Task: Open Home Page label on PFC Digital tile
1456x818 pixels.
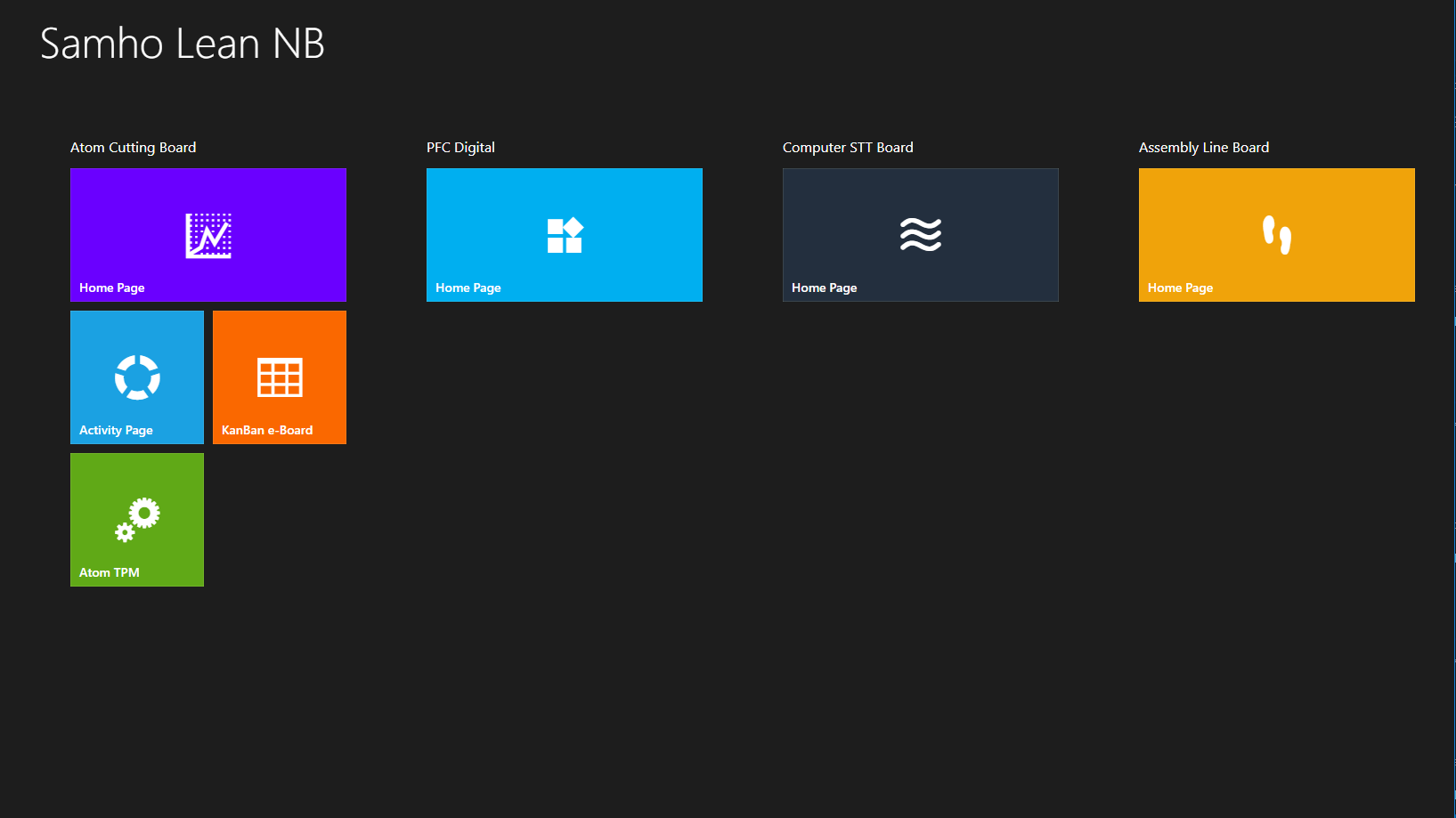Action: pos(468,288)
